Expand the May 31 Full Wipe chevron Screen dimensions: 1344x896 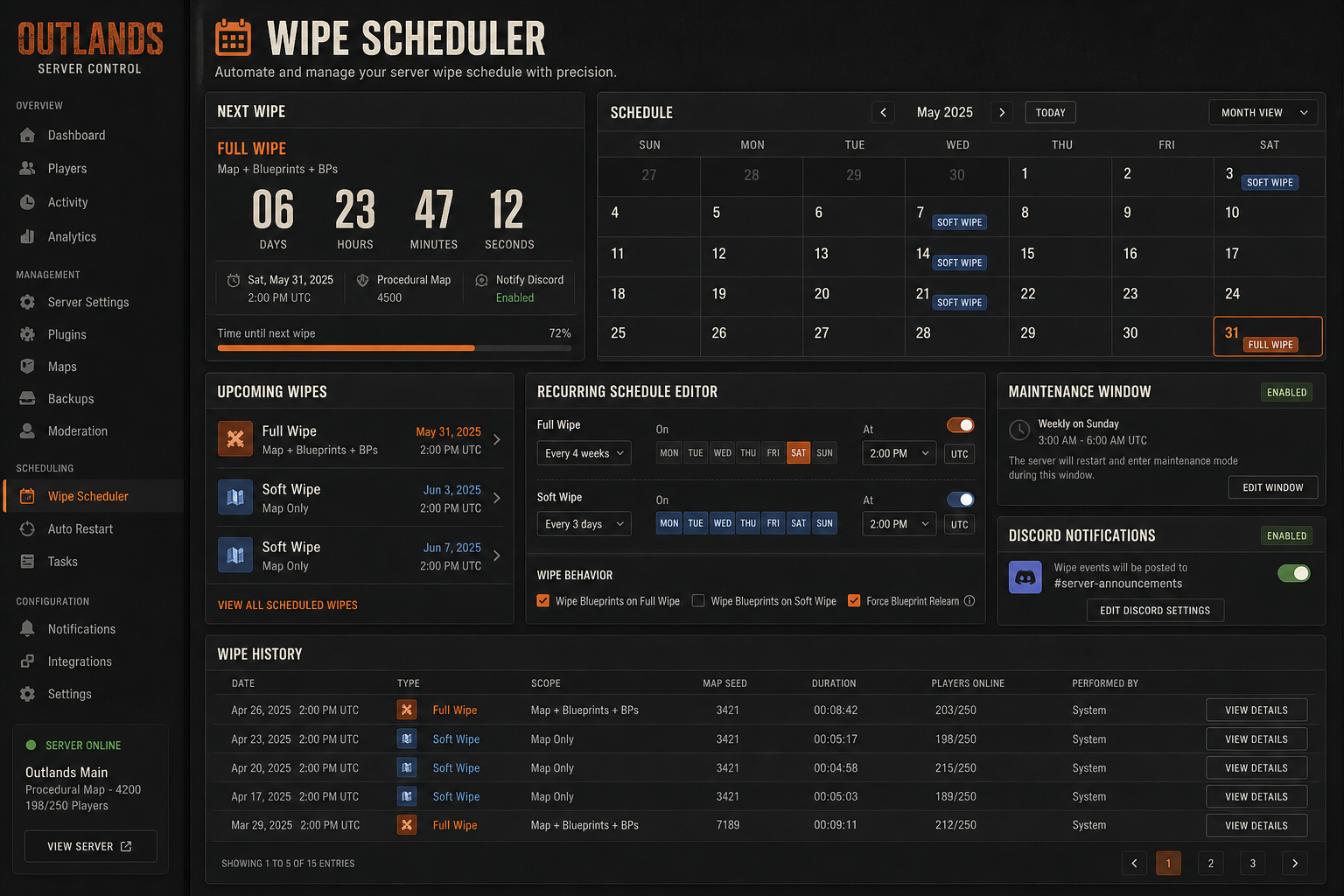497,440
